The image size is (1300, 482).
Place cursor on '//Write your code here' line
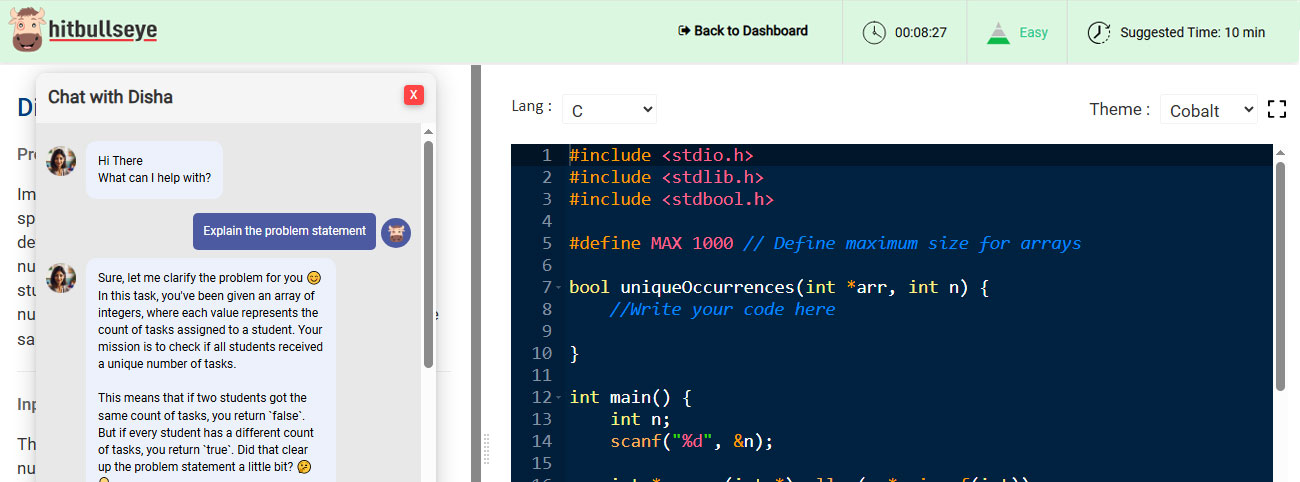(722, 310)
